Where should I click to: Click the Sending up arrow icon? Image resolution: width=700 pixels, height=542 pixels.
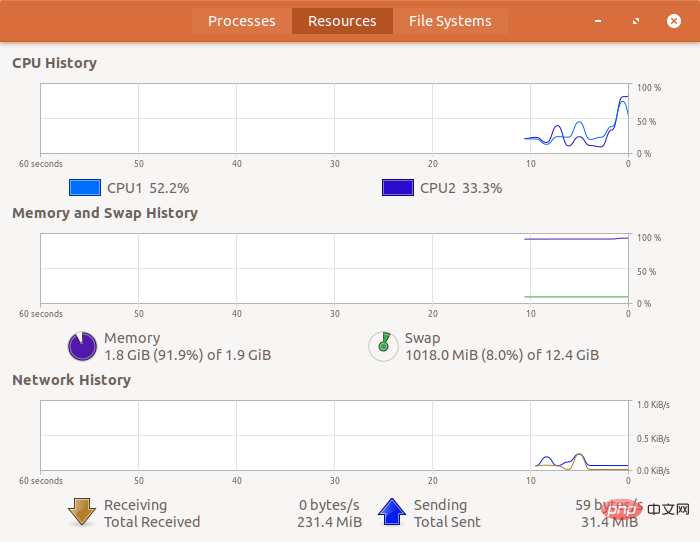pyautogui.click(x=391, y=512)
